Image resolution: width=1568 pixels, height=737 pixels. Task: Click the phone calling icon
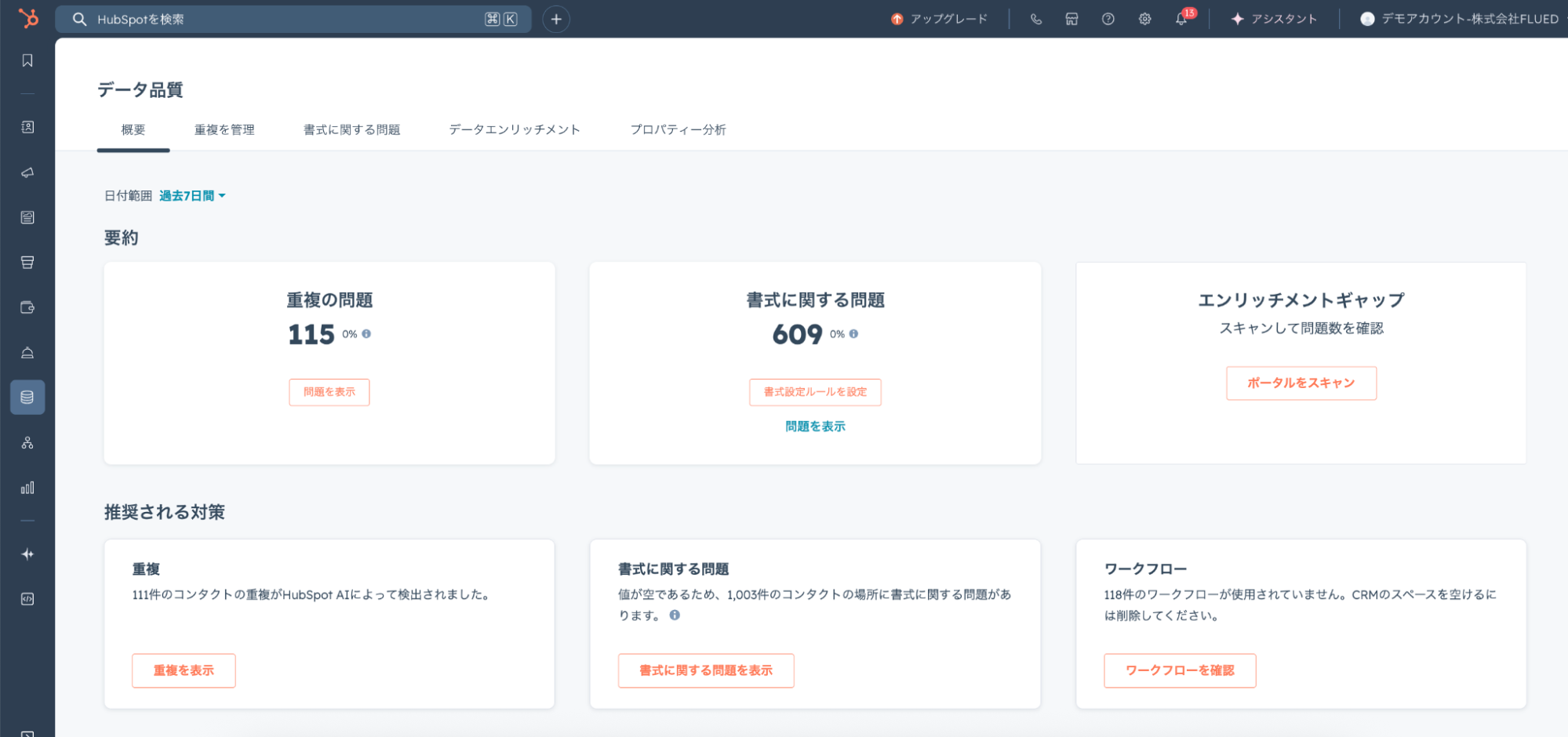tap(1036, 19)
